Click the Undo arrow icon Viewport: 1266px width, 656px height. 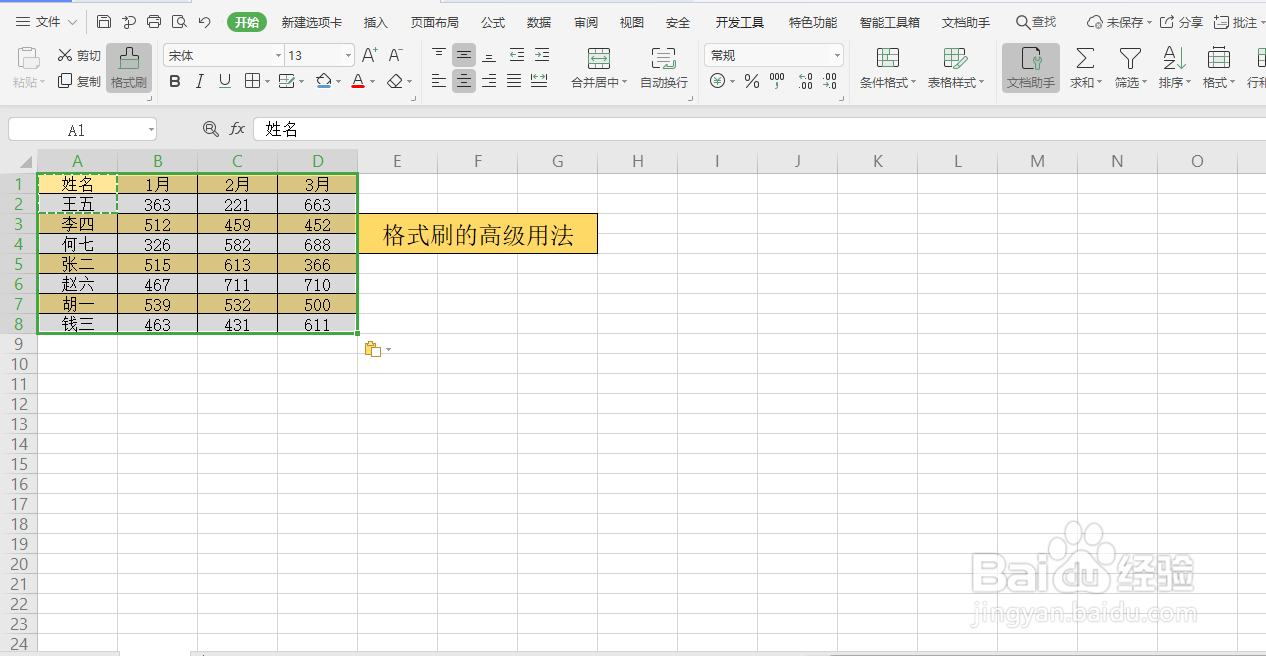pos(204,21)
